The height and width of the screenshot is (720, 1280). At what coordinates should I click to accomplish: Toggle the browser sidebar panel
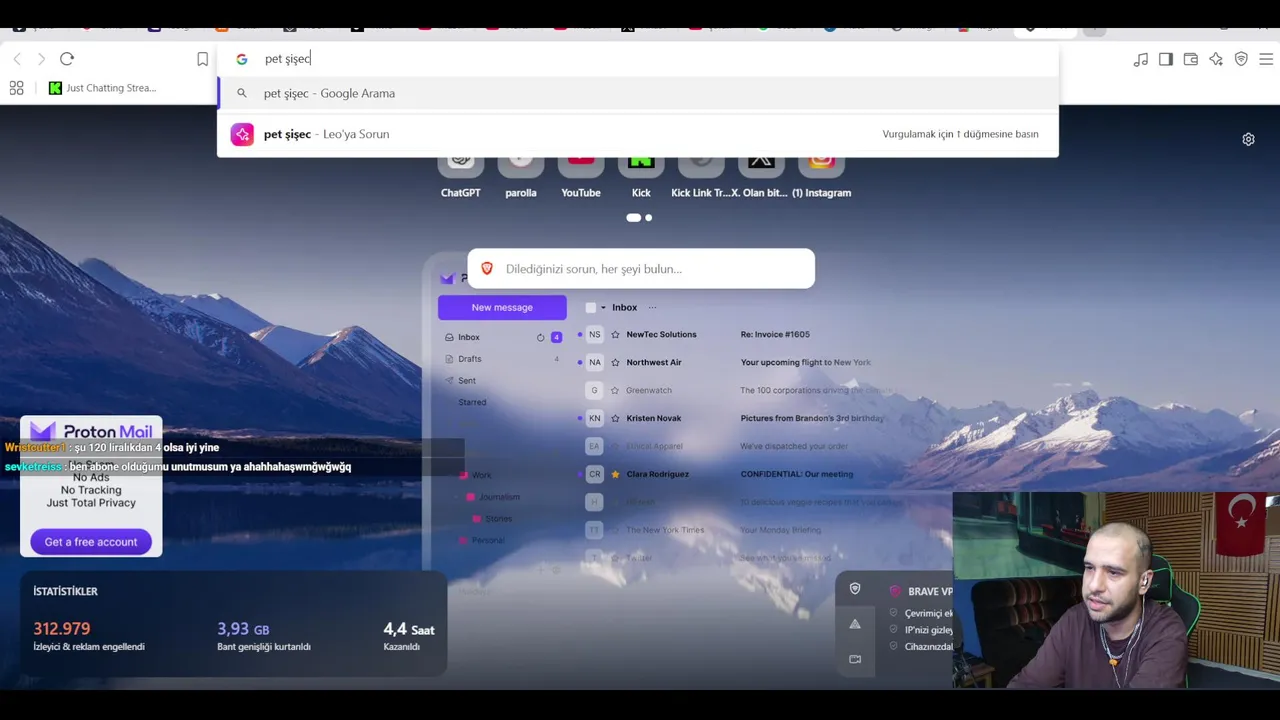pyautogui.click(x=1166, y=60)
